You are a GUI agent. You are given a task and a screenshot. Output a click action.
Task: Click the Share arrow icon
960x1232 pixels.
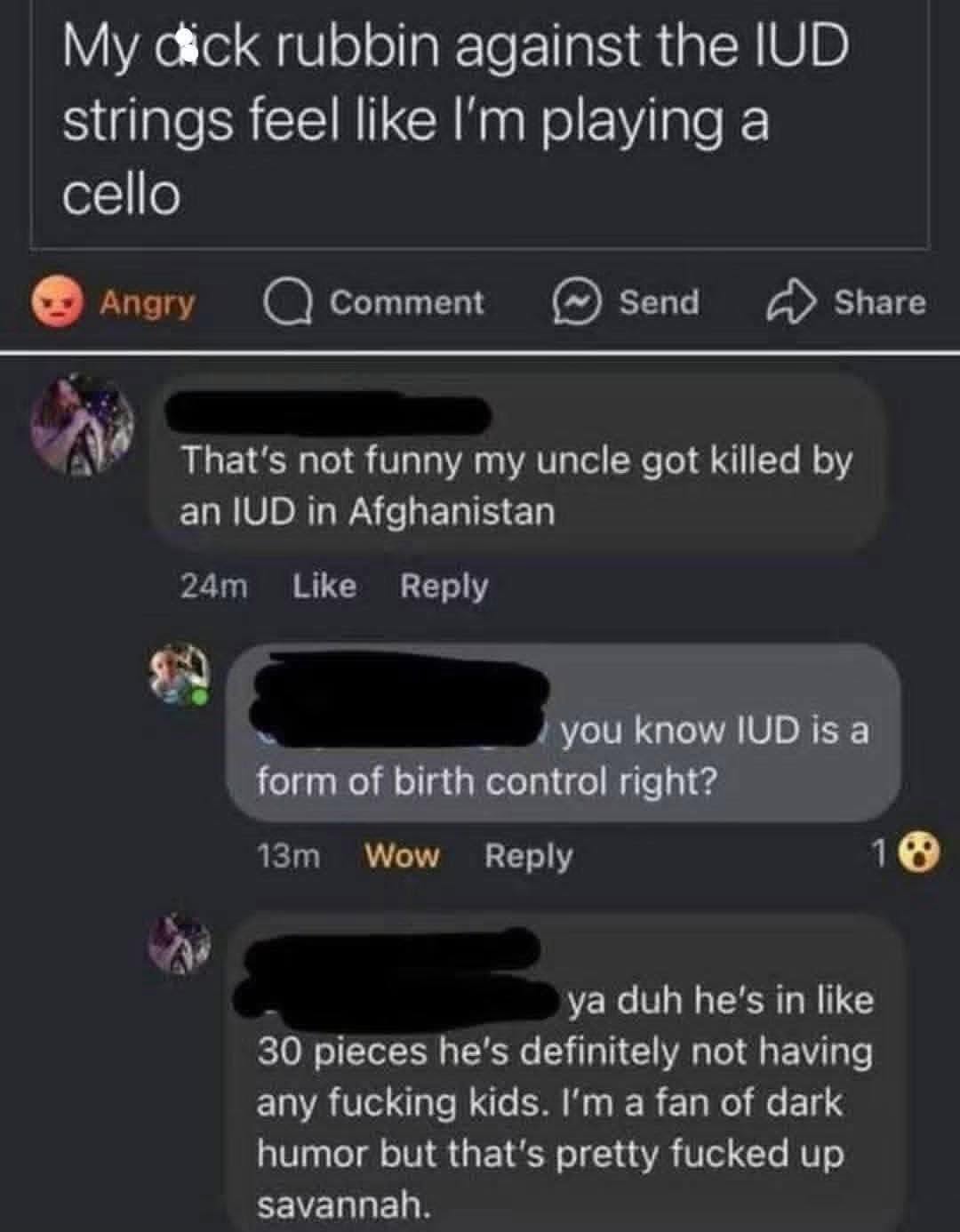click(x=791, y=302)
